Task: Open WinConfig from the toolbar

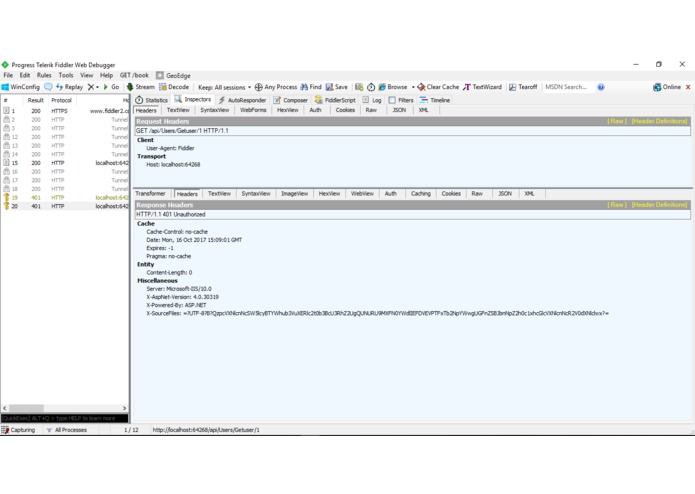Action: coord(21,87)
